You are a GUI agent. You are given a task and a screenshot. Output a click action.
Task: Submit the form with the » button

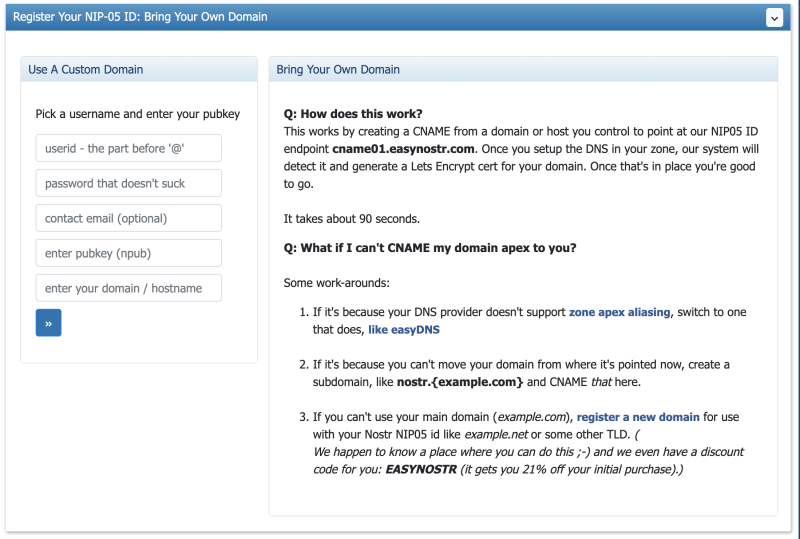pyautogui.click(x=48, y=323)
